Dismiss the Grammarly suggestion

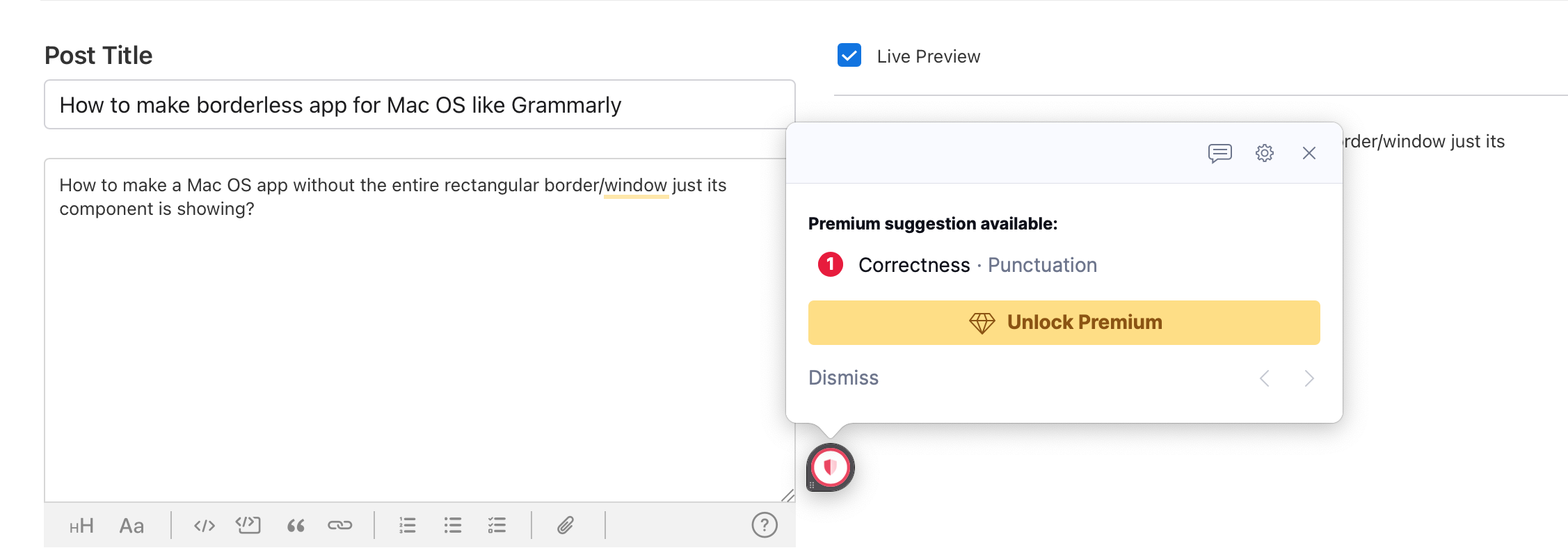843,378
